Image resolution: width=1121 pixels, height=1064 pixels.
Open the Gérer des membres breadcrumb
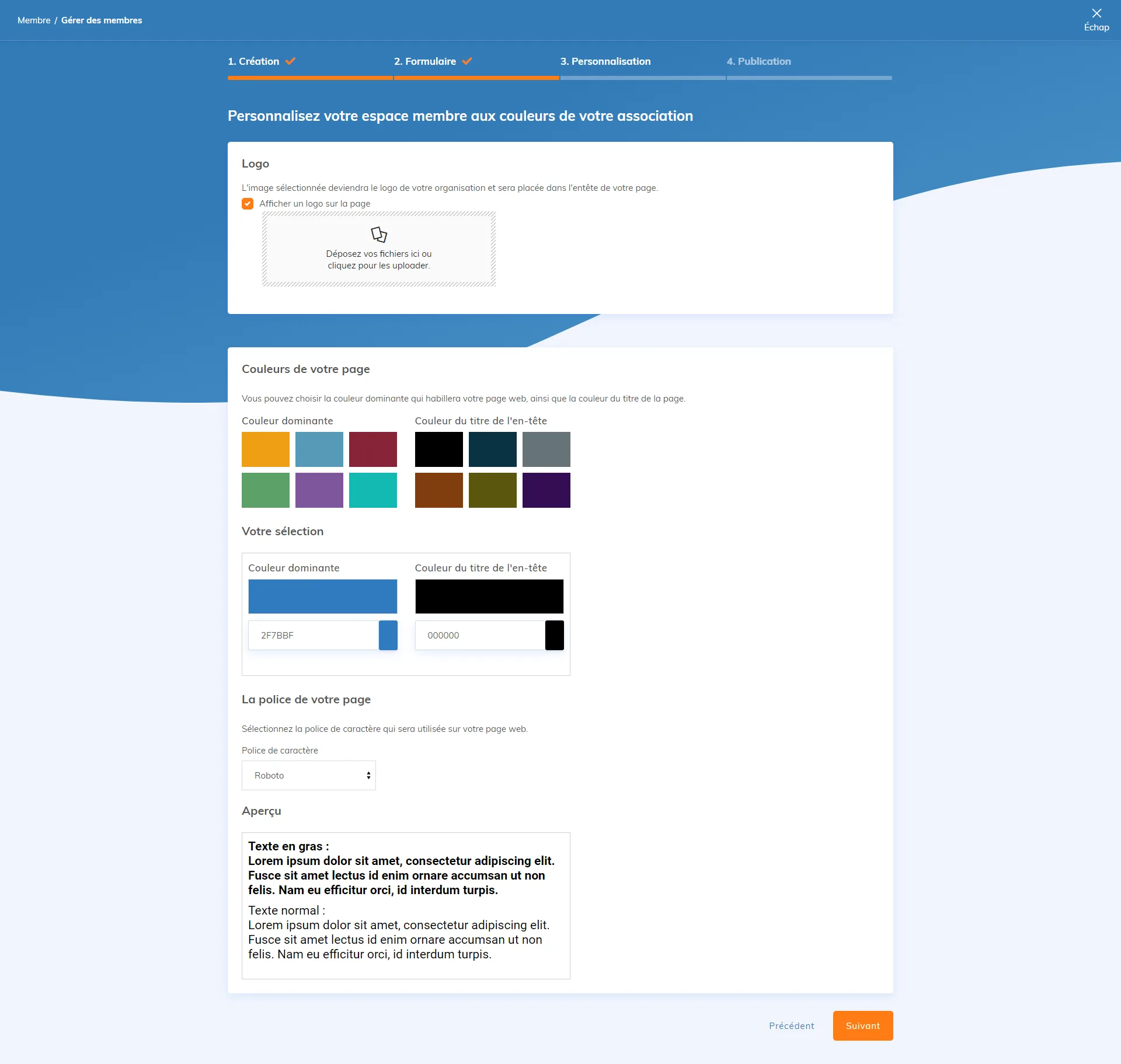point(102,20)
